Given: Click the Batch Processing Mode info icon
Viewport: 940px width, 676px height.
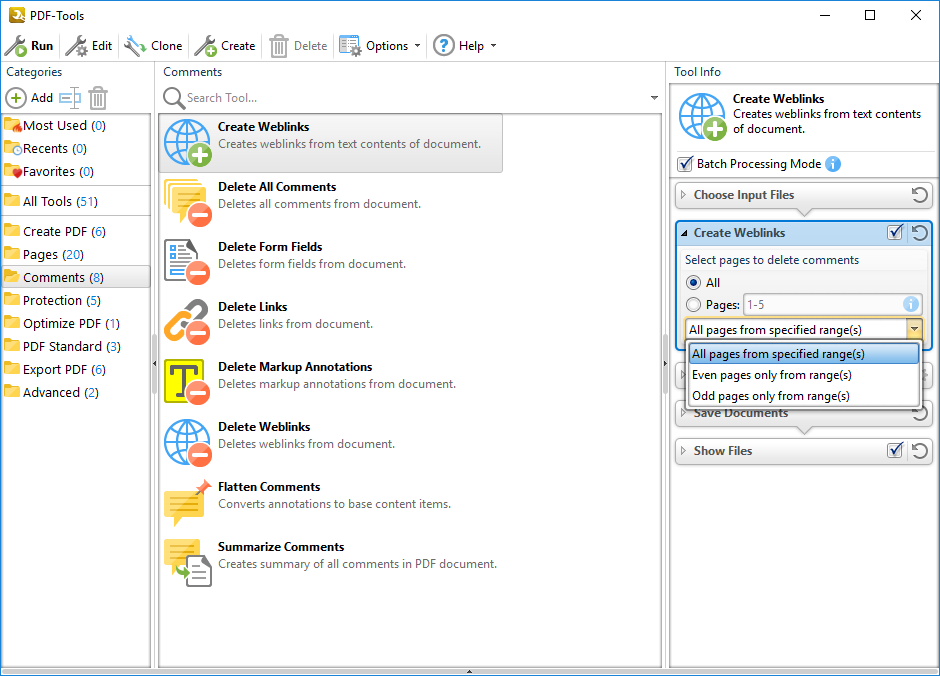Looking at the screenshot, I should (x=833, y=164).
